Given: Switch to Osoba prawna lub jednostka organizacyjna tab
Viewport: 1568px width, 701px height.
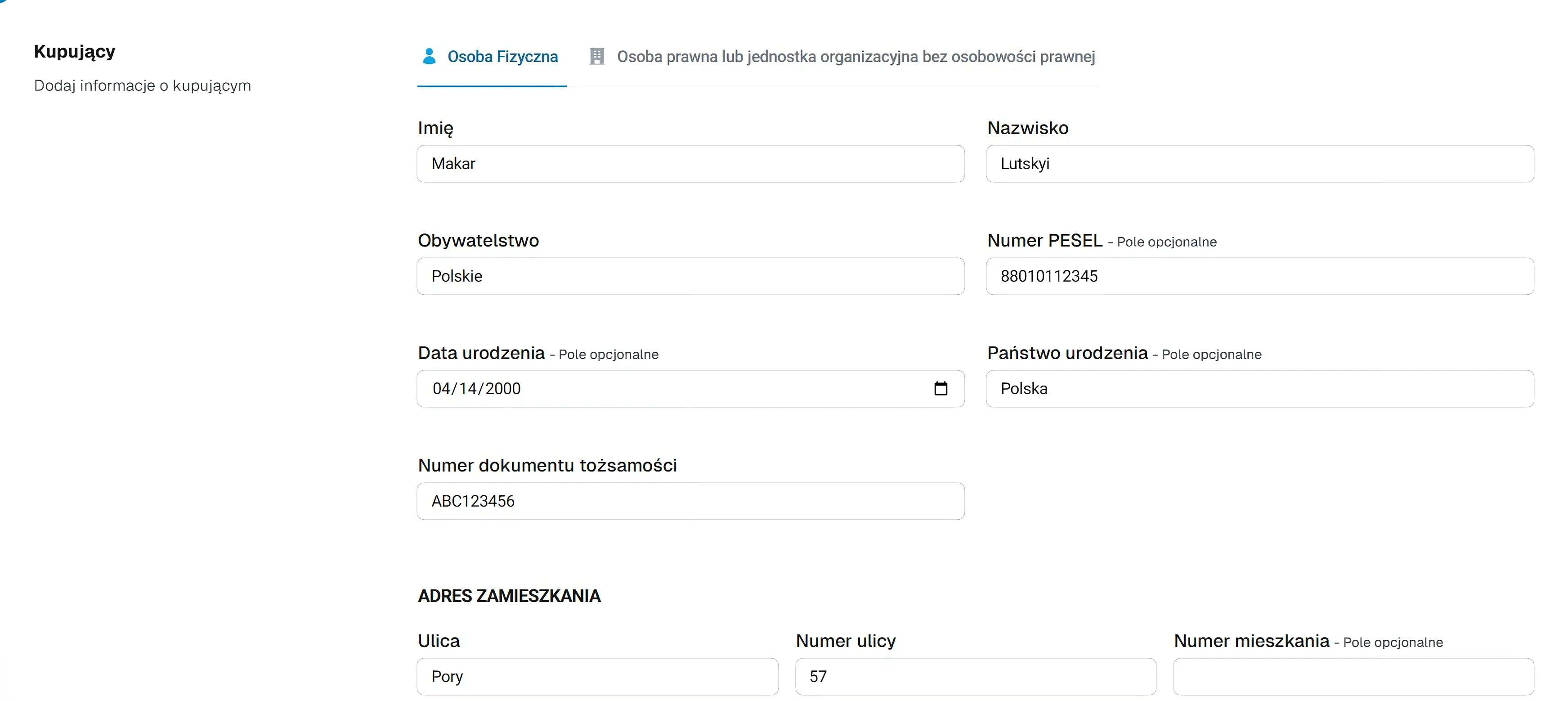Looking at the screenshot, I should [856, 56].
